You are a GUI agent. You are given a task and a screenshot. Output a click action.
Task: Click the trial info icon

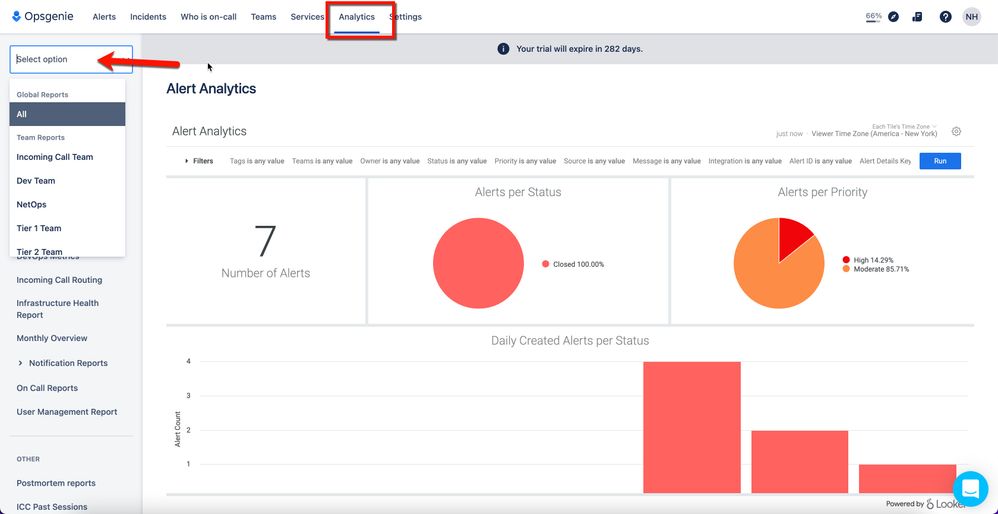click(x=503, y=49)
